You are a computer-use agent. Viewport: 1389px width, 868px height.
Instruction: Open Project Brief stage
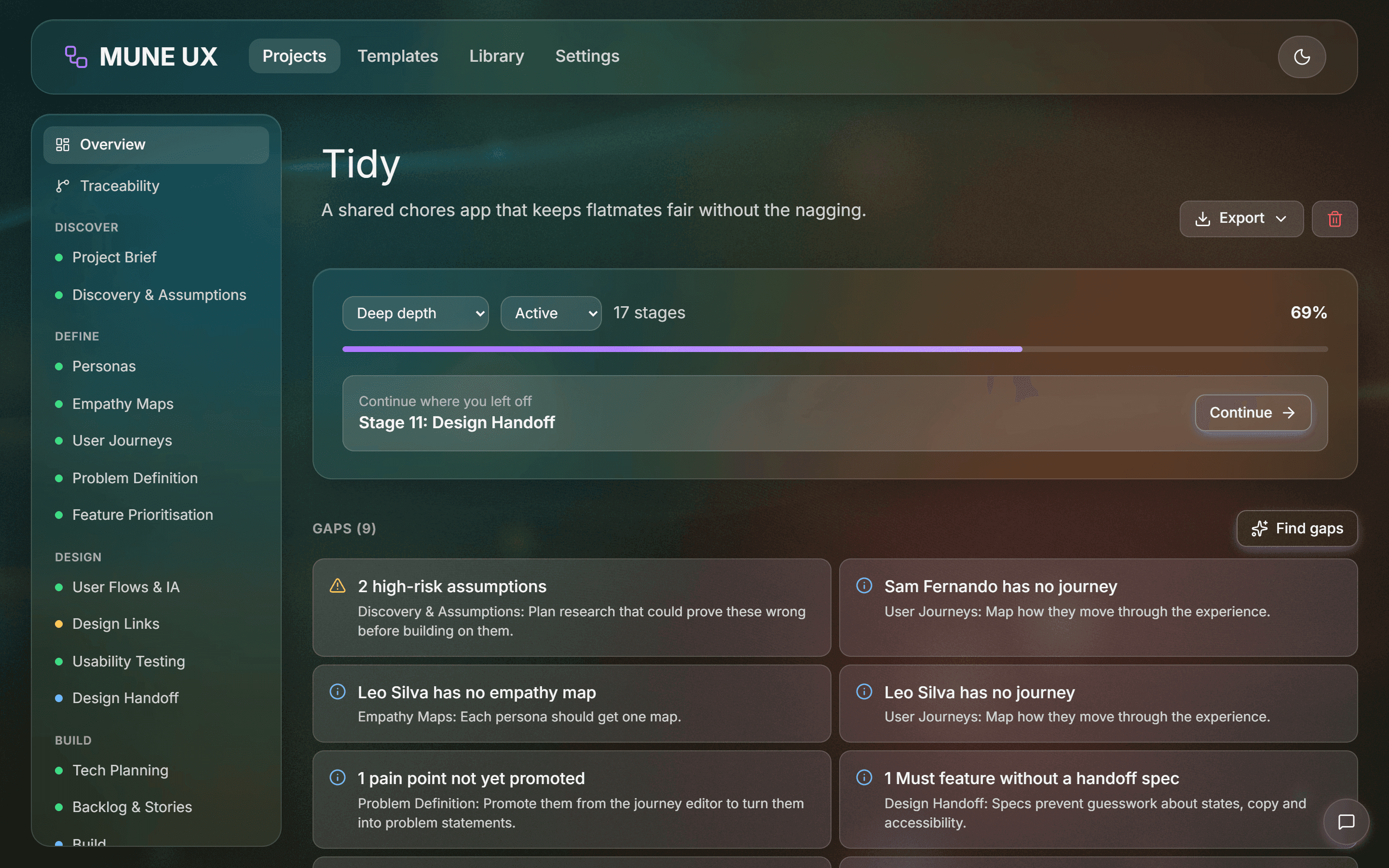coord(156,257)
